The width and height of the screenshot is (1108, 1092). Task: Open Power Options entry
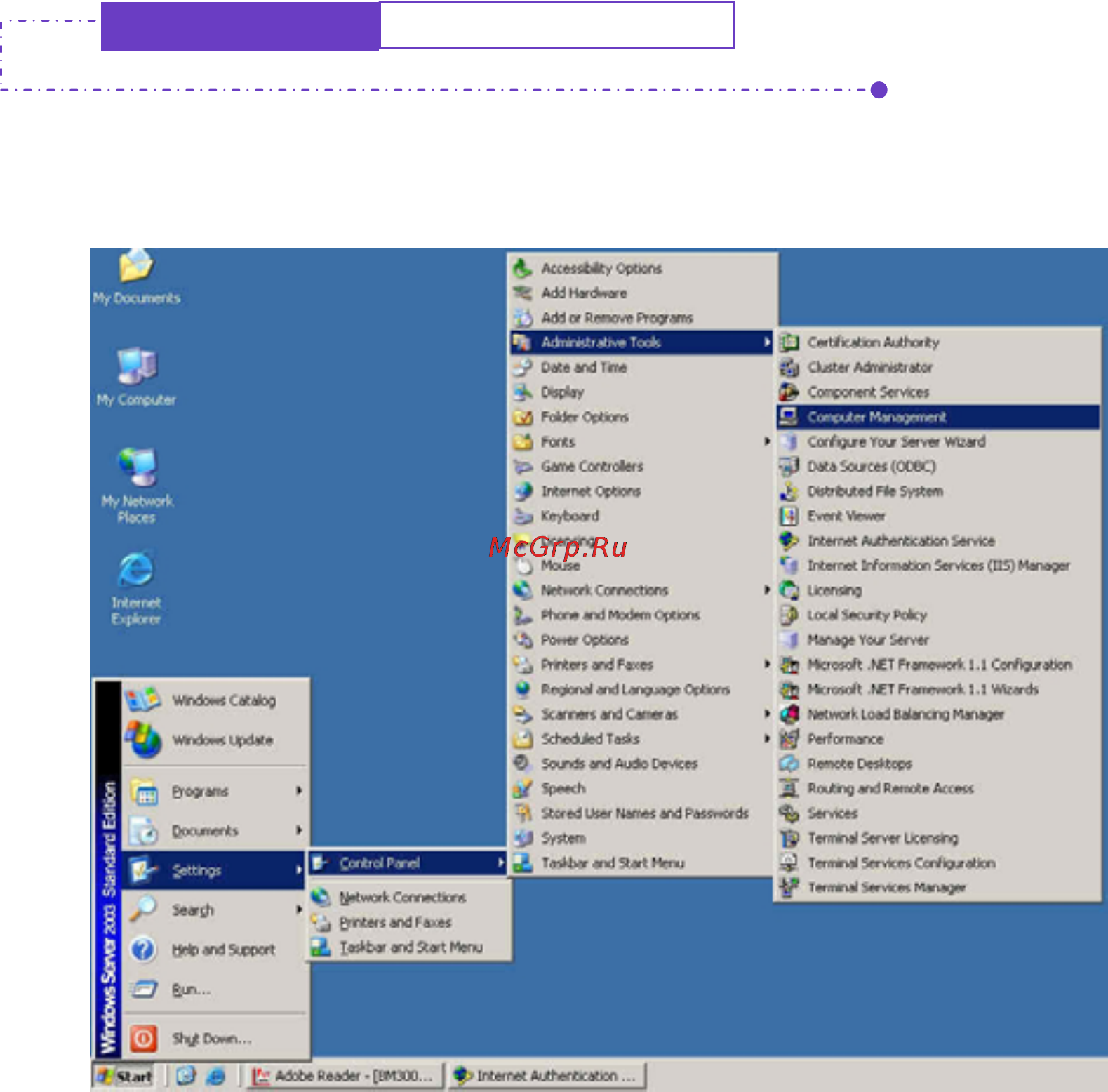641,640
